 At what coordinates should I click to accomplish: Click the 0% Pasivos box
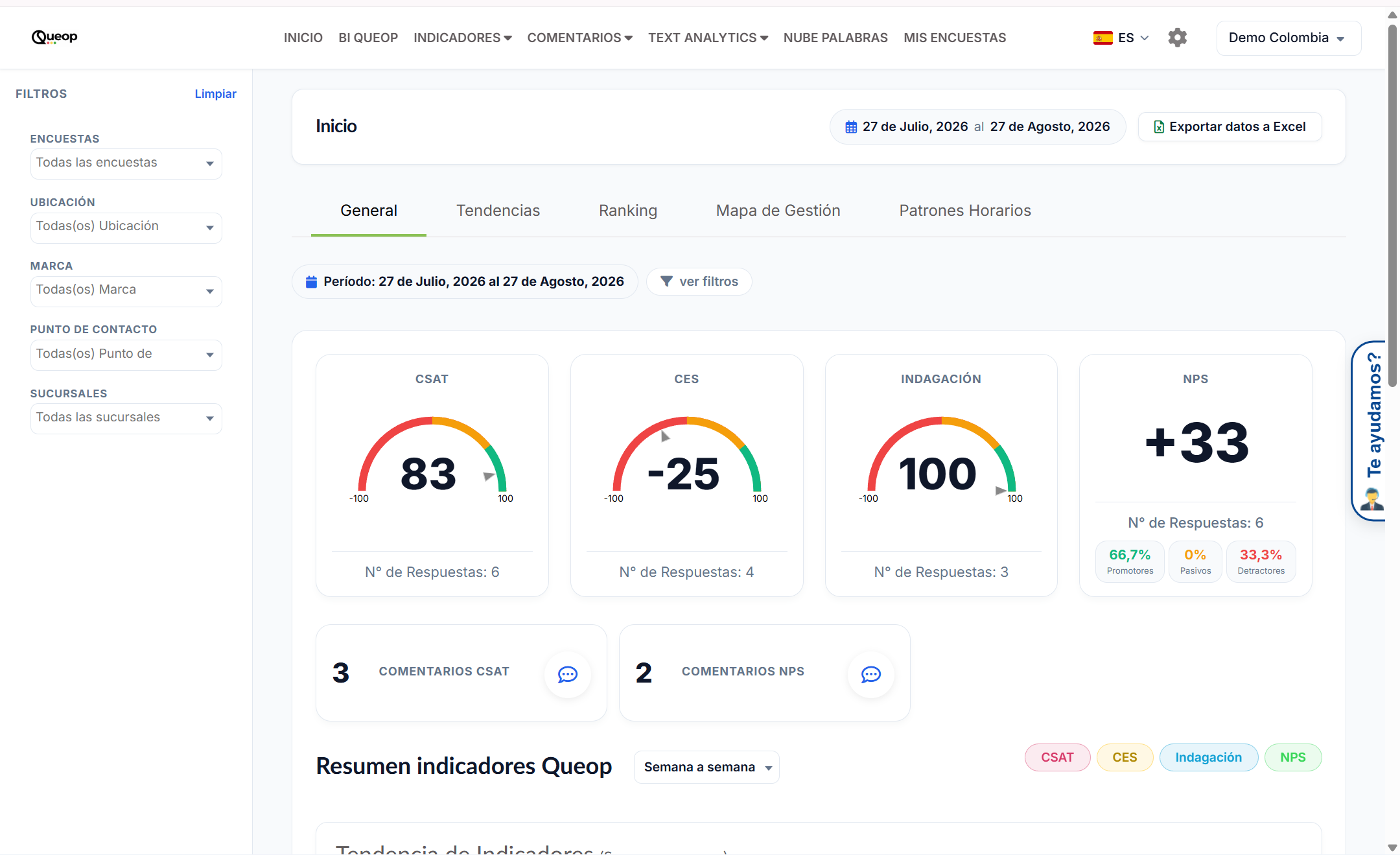1195,561
